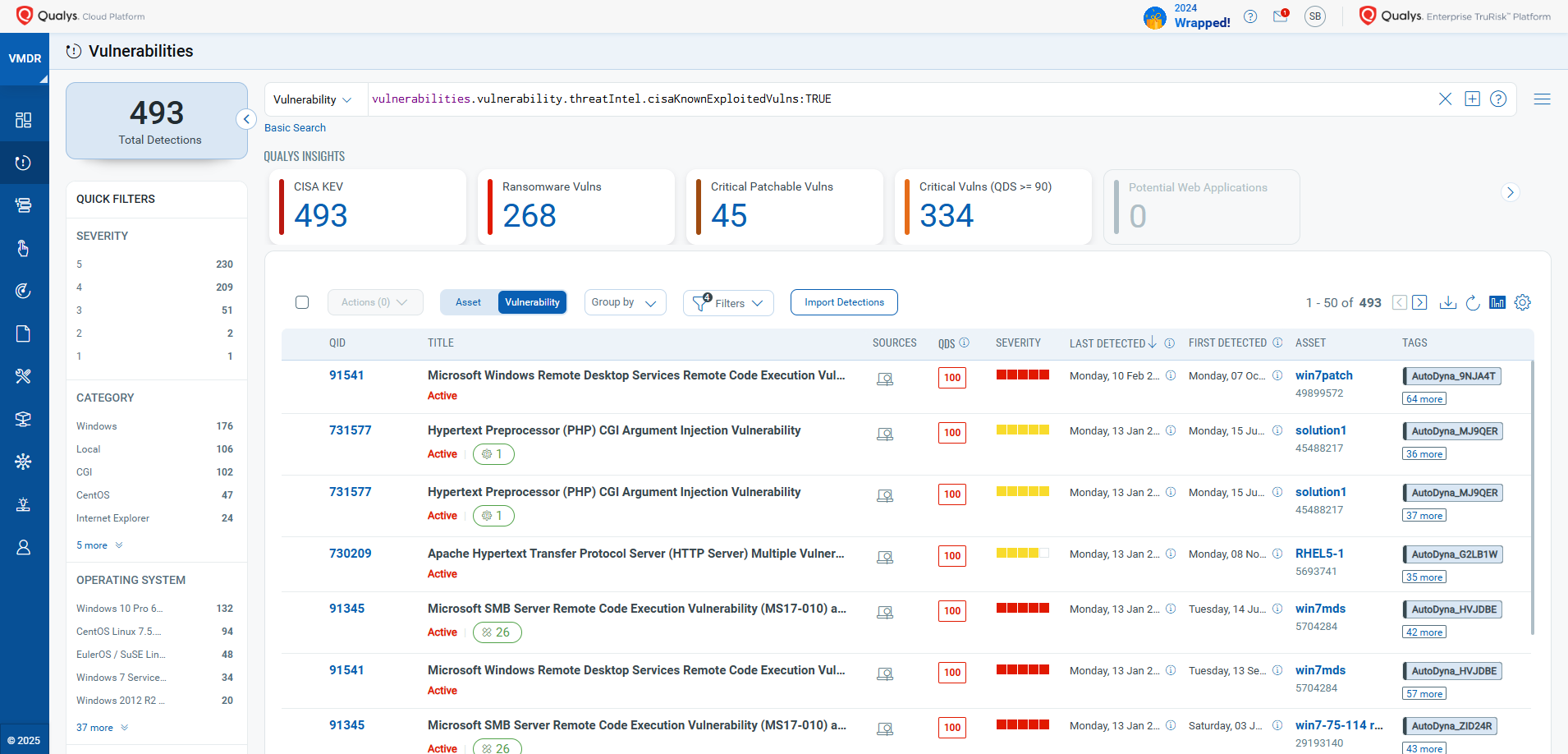Screen dimensions: 1568x754
Task: Click the Basic Search link
Action: (295, 127)
